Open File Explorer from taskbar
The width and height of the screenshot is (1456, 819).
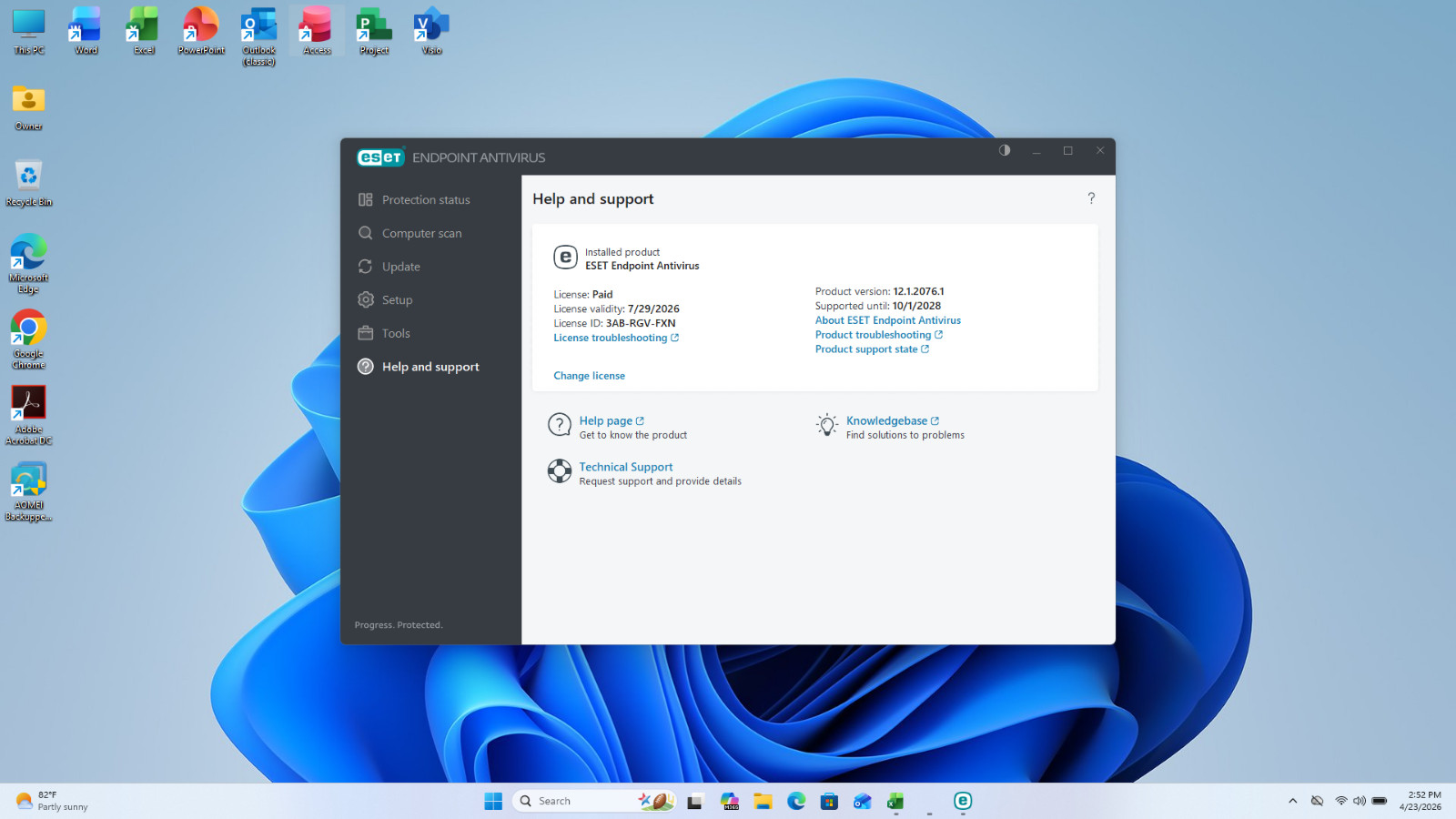pyautogui.click(x=763, y=801)
